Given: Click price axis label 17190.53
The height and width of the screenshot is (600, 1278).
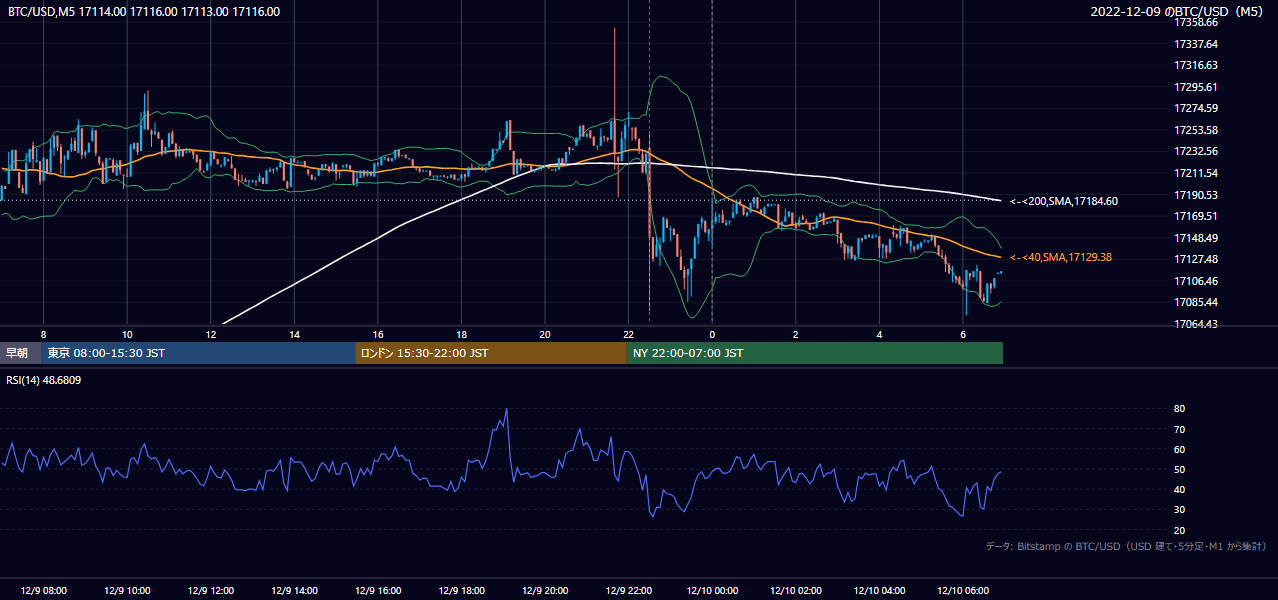Looking at the screenshot, I should point(1196,195).
